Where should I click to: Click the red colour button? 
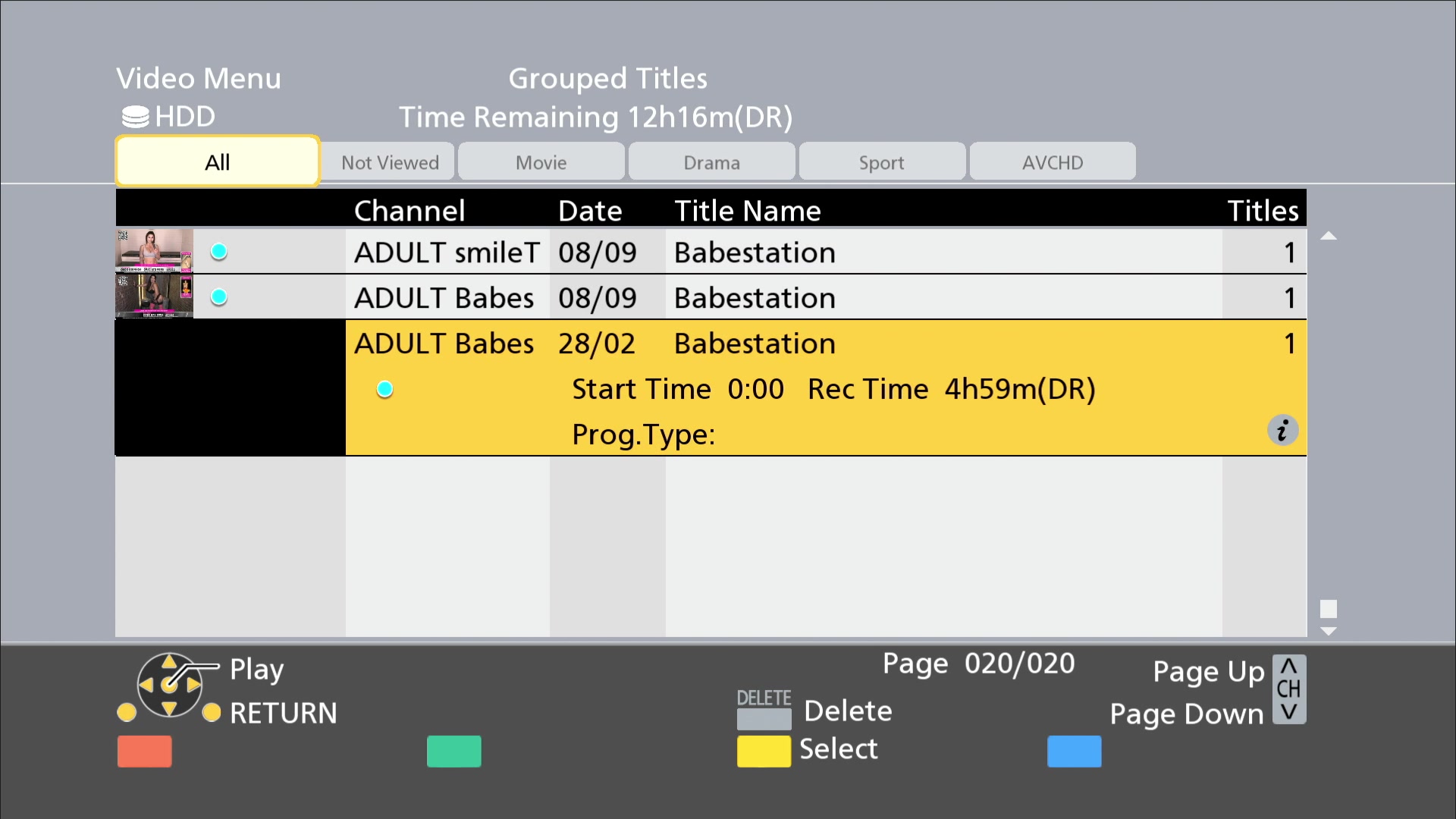click(x=145, y=752)
